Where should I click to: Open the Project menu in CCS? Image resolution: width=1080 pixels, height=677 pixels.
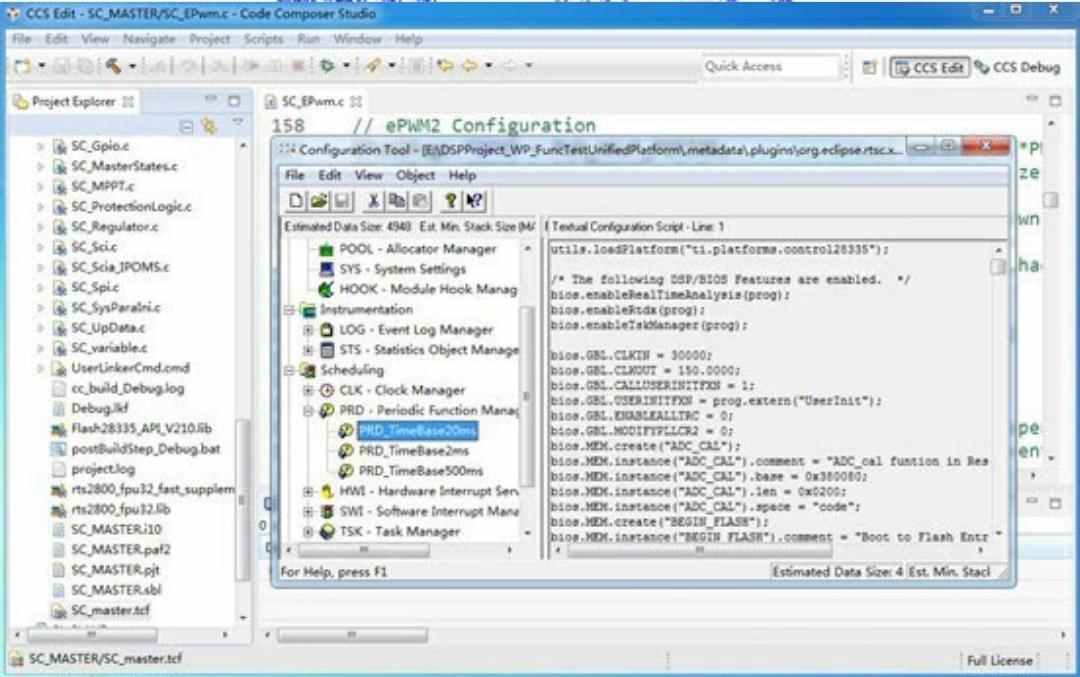tap(209, 39)
